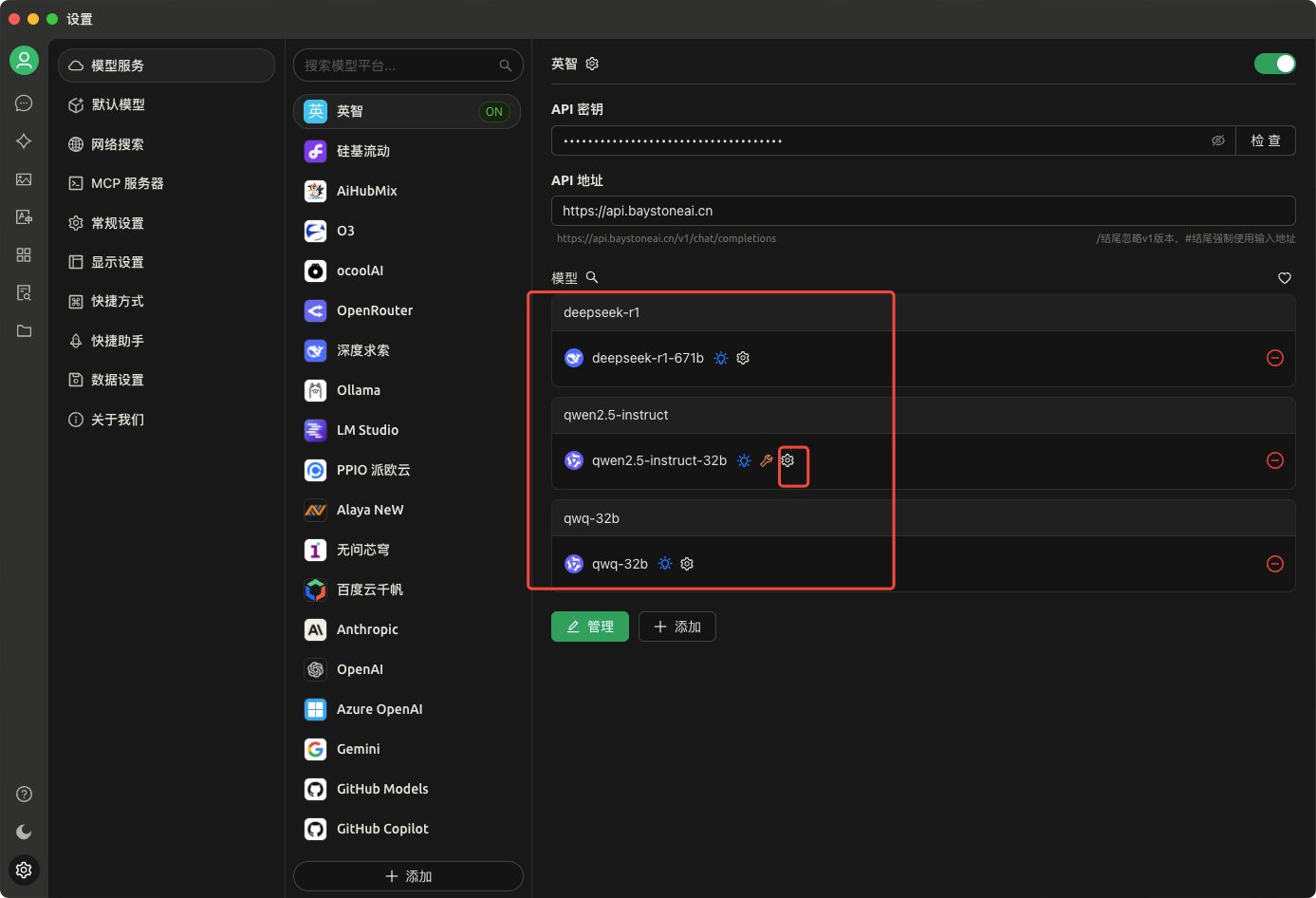1316x898 pixels.
Task: Click 检查 button for API key
Action: tap(1266, 140)
